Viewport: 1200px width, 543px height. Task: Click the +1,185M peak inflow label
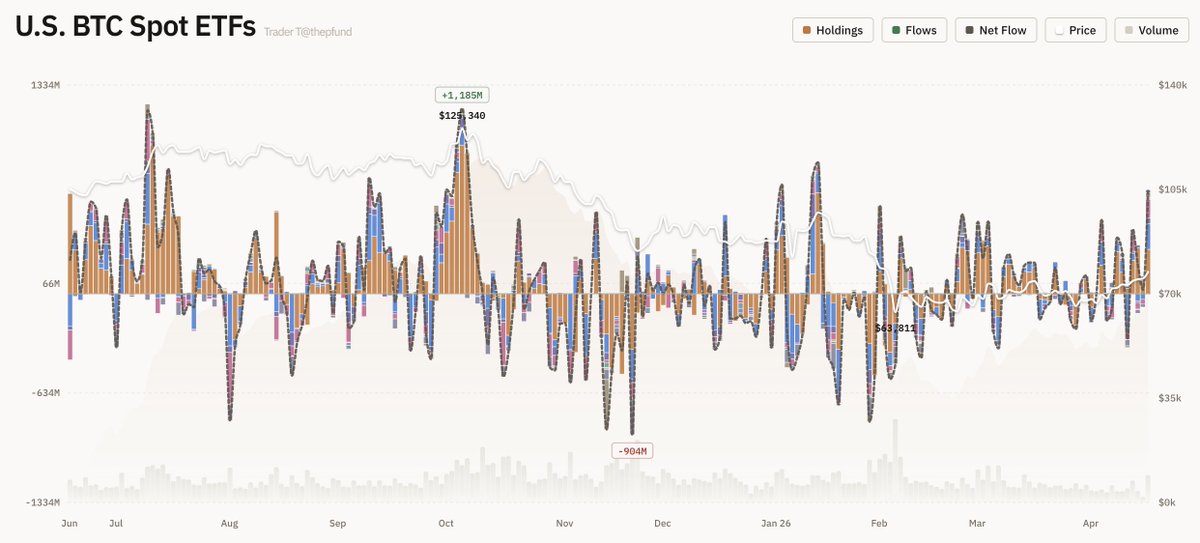462,96
